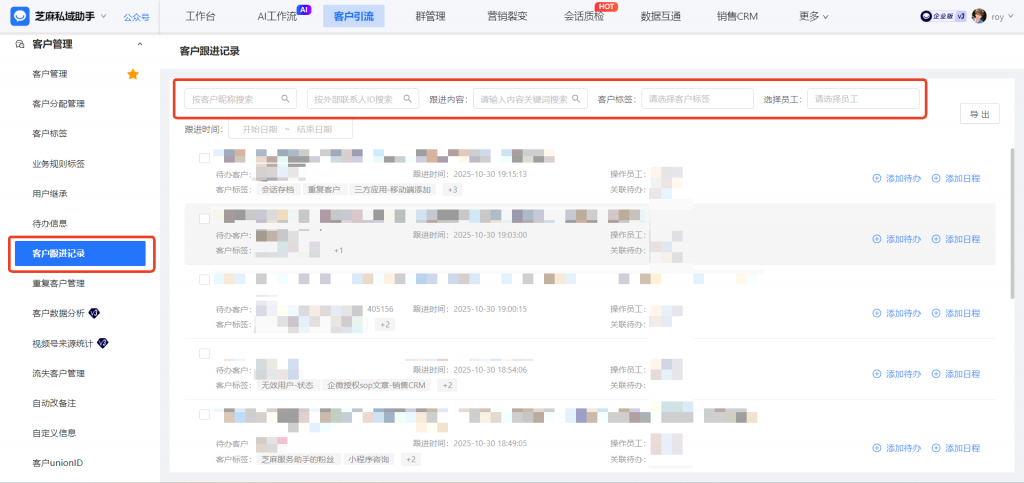Click 添加待办 for the 18:54:06 record

point(897,374)
